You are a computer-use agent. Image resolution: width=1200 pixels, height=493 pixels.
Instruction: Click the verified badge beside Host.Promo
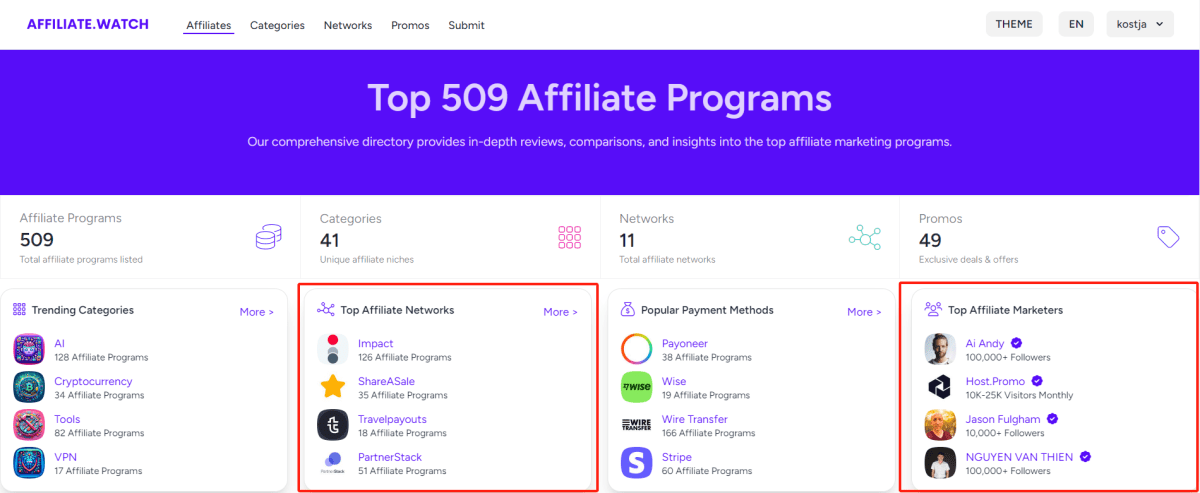tap(1037, 381)
